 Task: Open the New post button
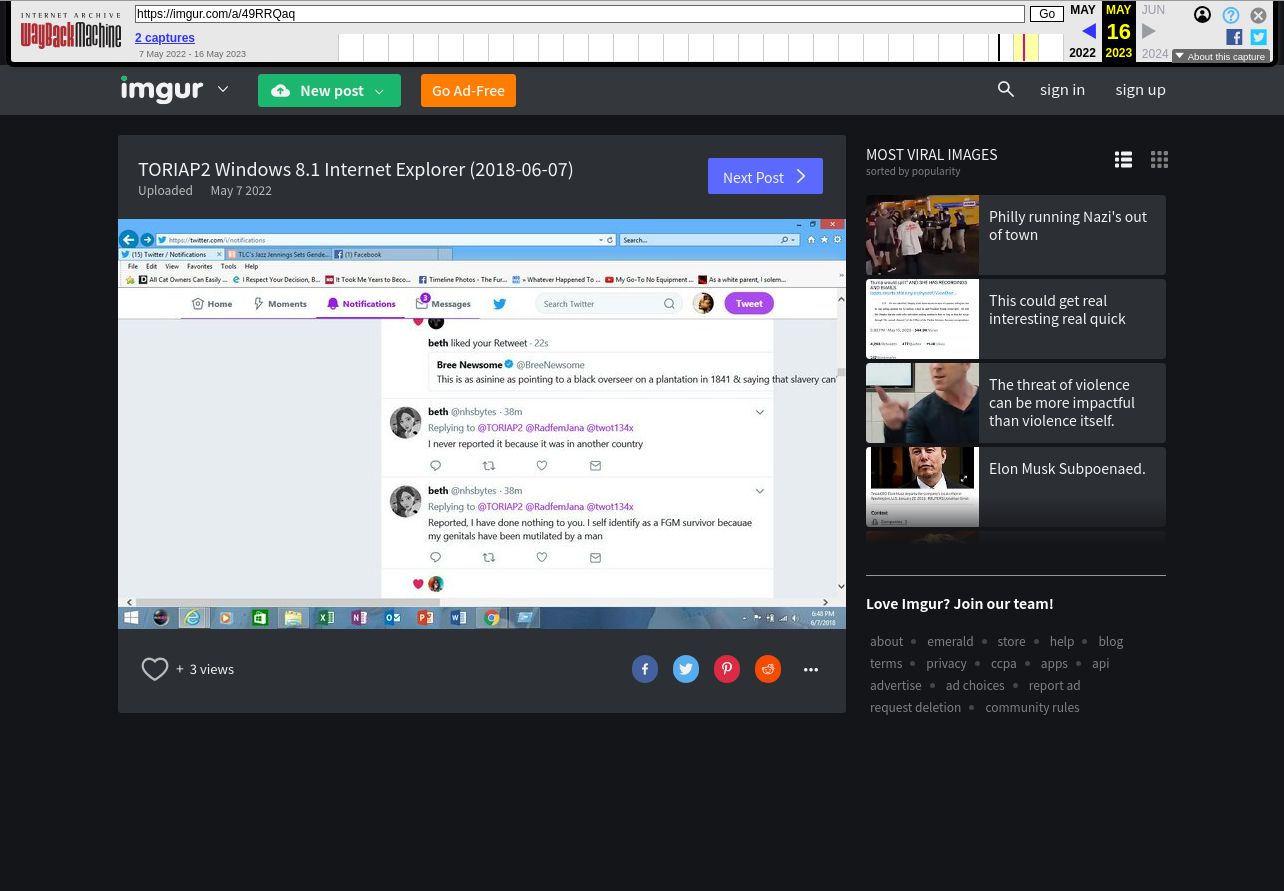tap(329, 91)
